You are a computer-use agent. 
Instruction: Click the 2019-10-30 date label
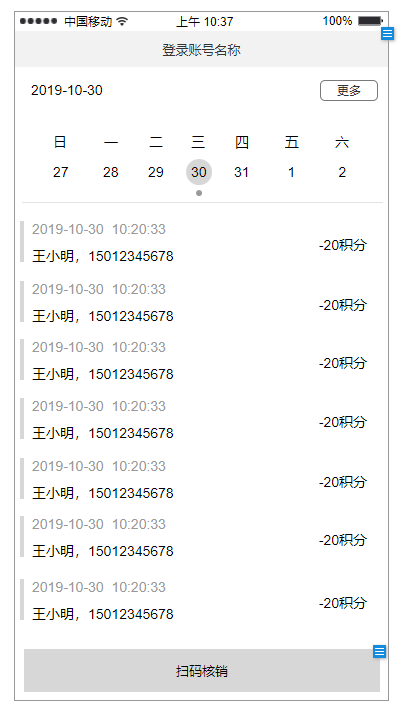[67, 91]
